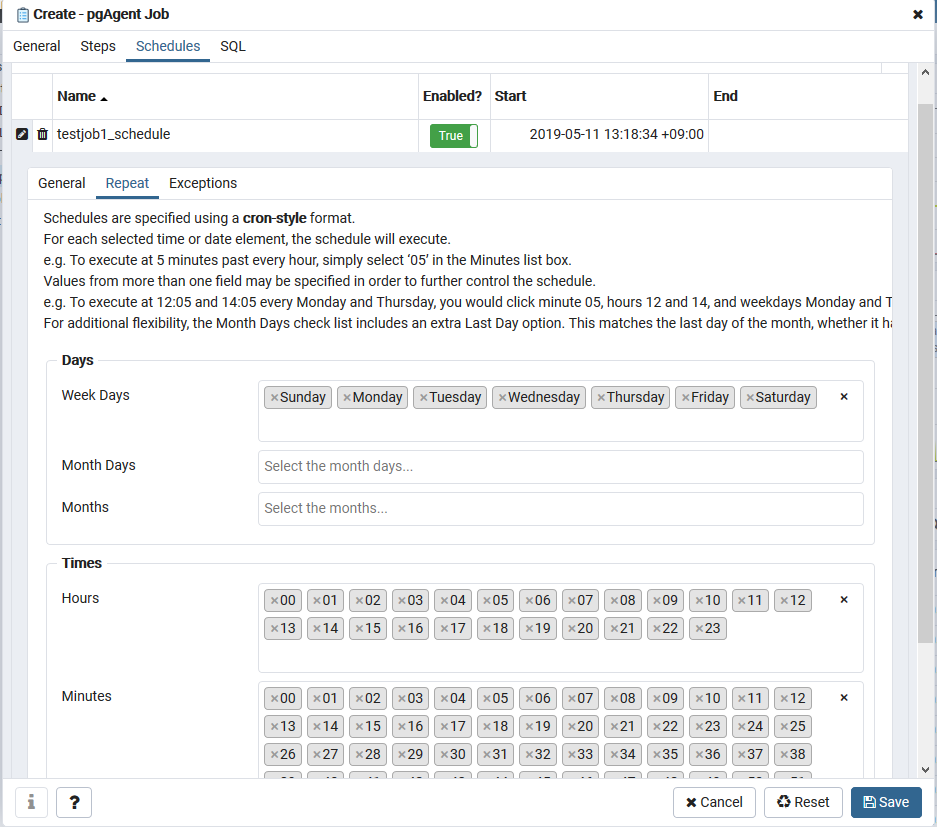Open dialog help with the question mark icon

(x=73, y=802)
